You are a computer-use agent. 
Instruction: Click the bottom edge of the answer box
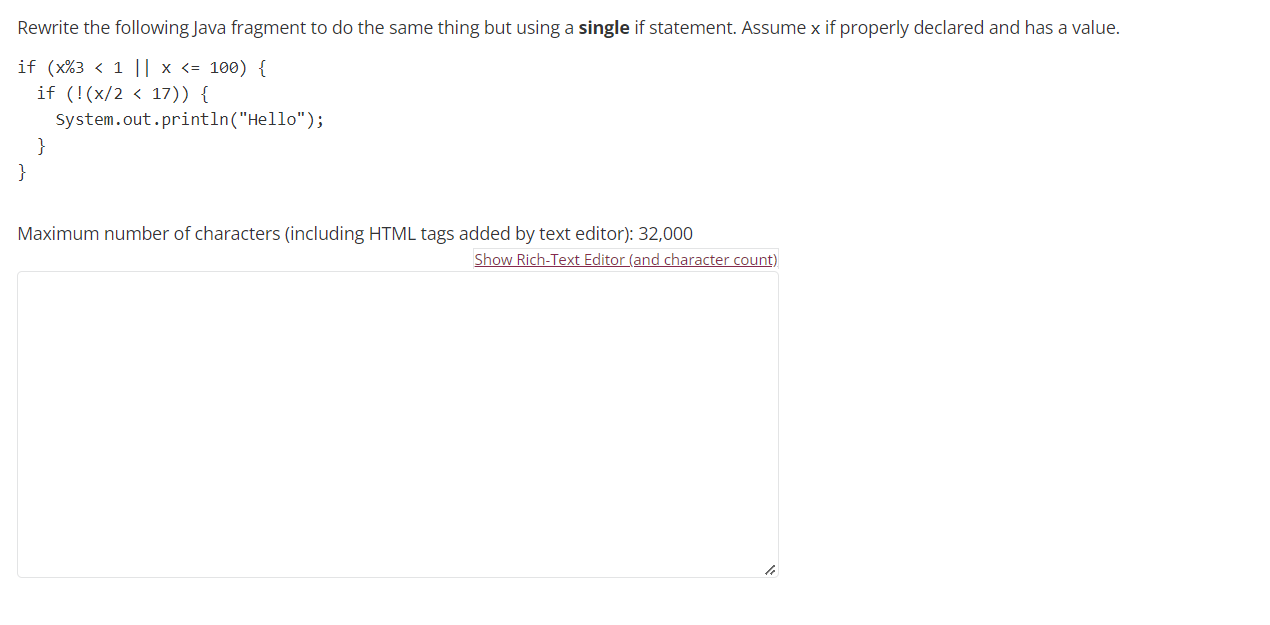(x=398, y=575)
